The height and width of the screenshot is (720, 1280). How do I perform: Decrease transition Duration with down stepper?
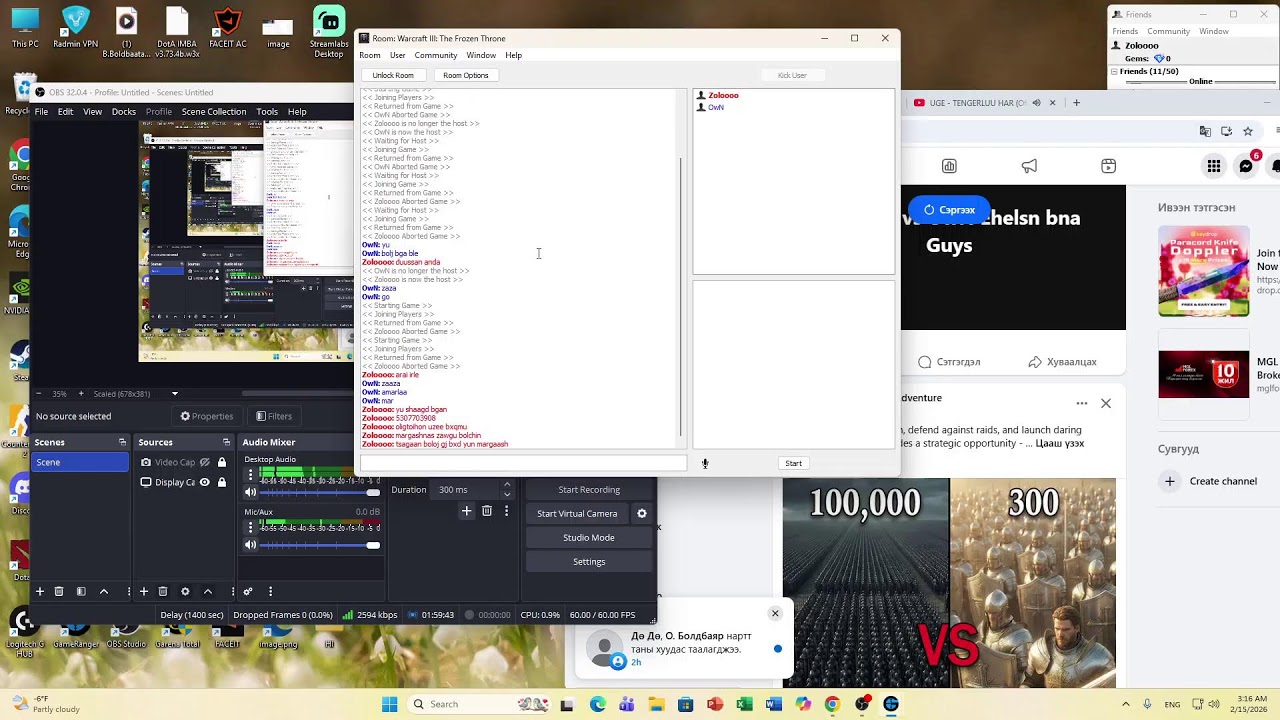pos(507,494)
